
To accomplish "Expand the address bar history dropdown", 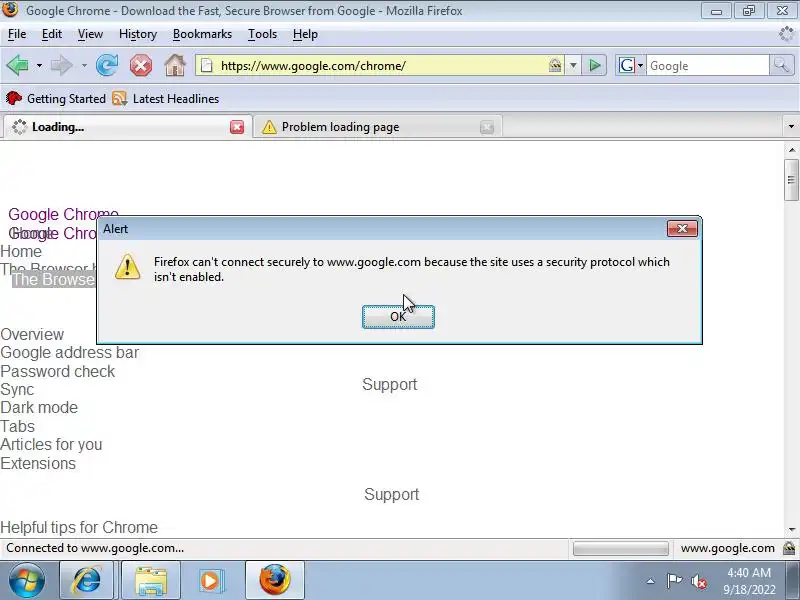I will point(573,65).
